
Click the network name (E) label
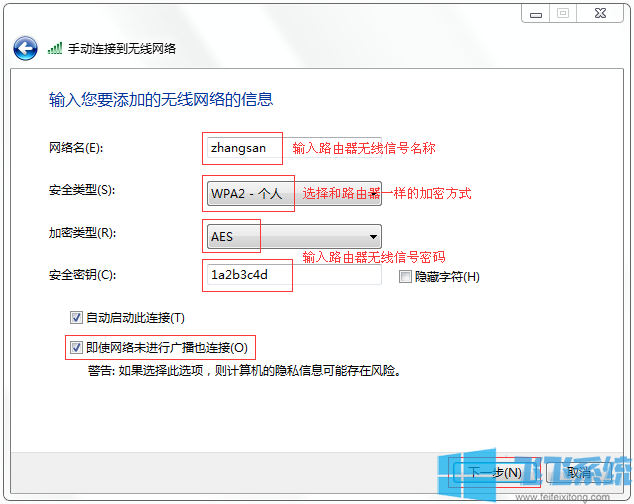(76, 148)
